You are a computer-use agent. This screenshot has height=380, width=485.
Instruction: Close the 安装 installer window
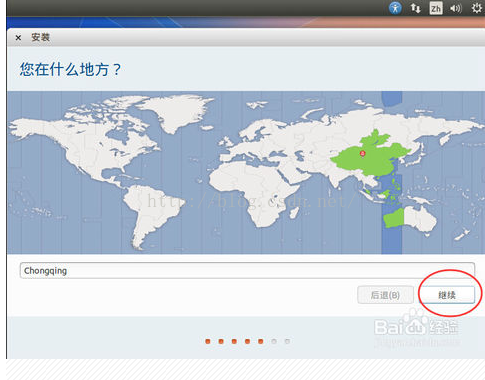pyautogui.click(x=18, y=38)
